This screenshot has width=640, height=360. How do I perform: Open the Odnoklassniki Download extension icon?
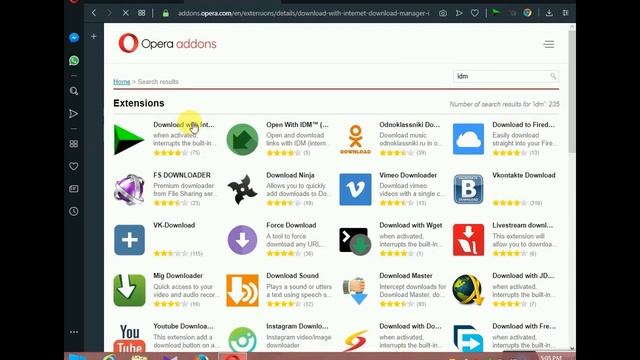click(x=356, y=140)
